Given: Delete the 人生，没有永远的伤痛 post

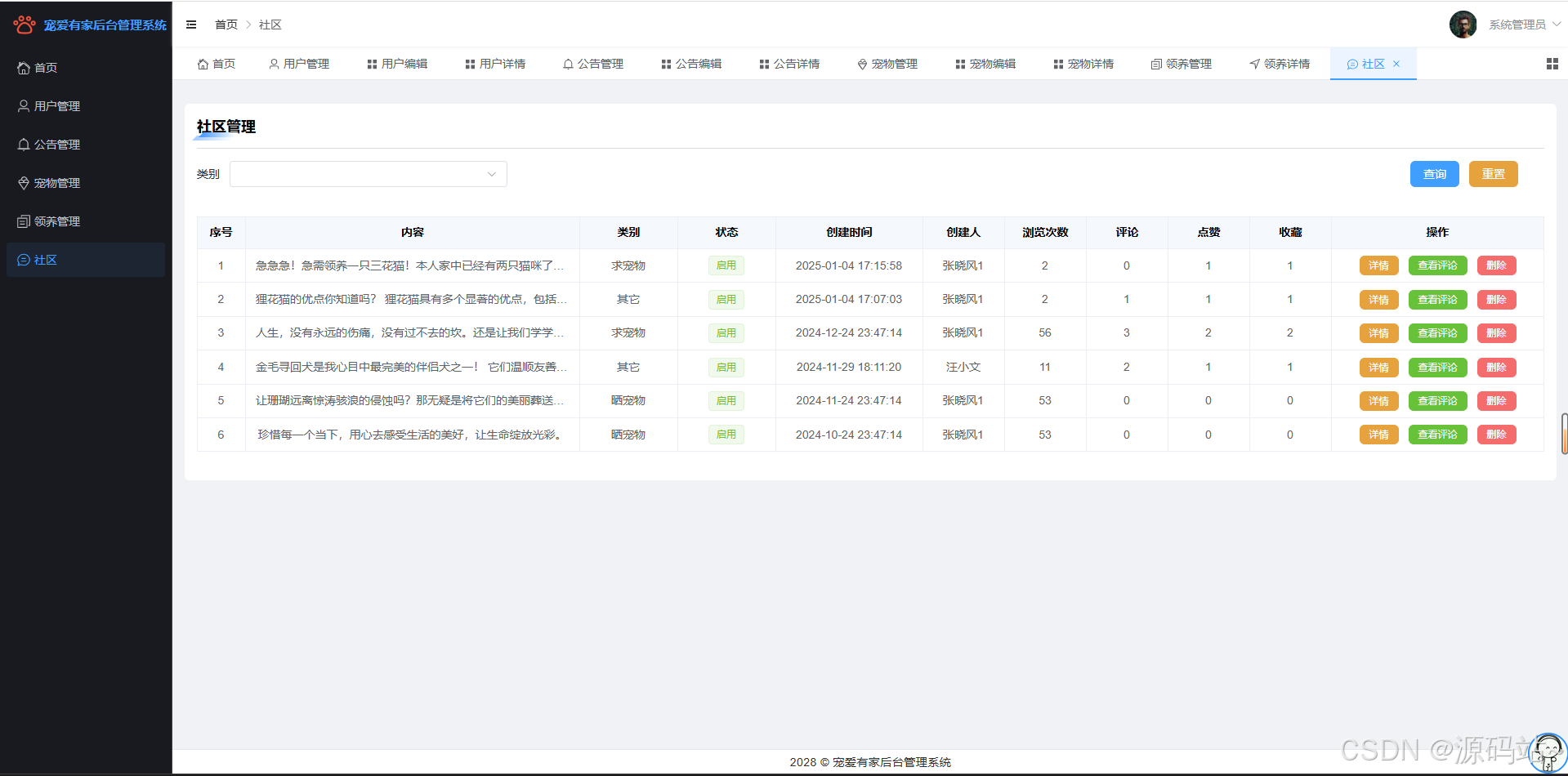Looking at the screenshot, I should pos(1496,333).
